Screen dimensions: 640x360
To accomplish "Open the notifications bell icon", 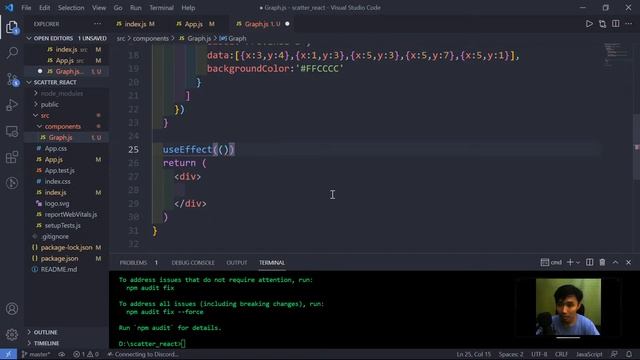I will (629, 354).
